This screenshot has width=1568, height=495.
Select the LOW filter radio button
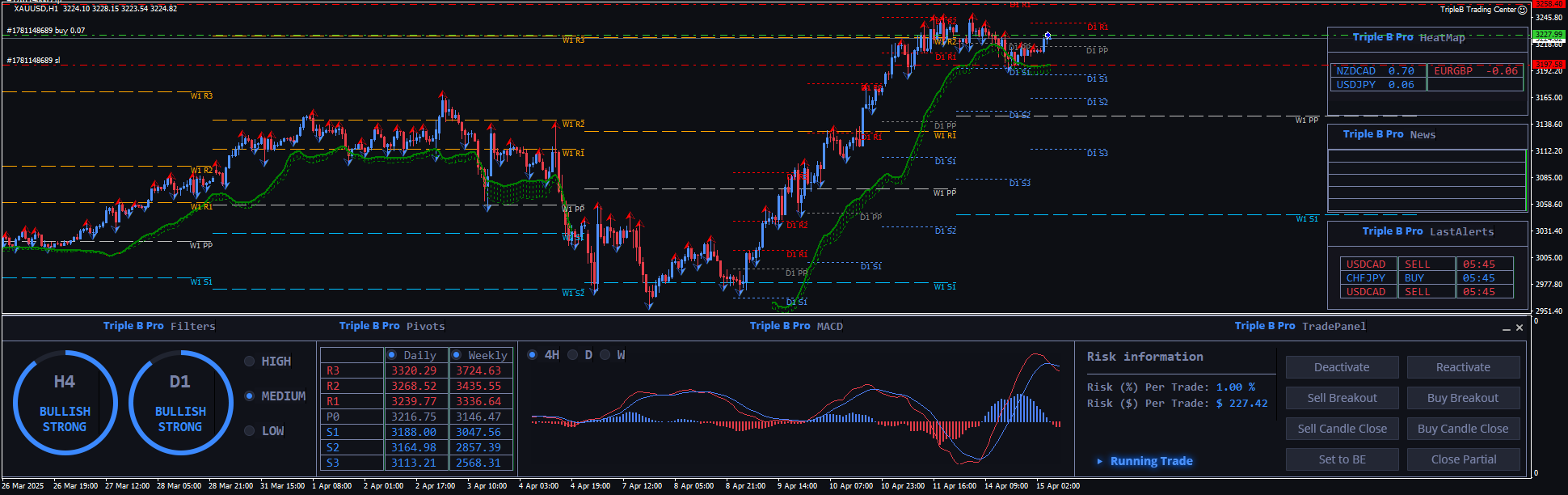click(x=250, y=431)
